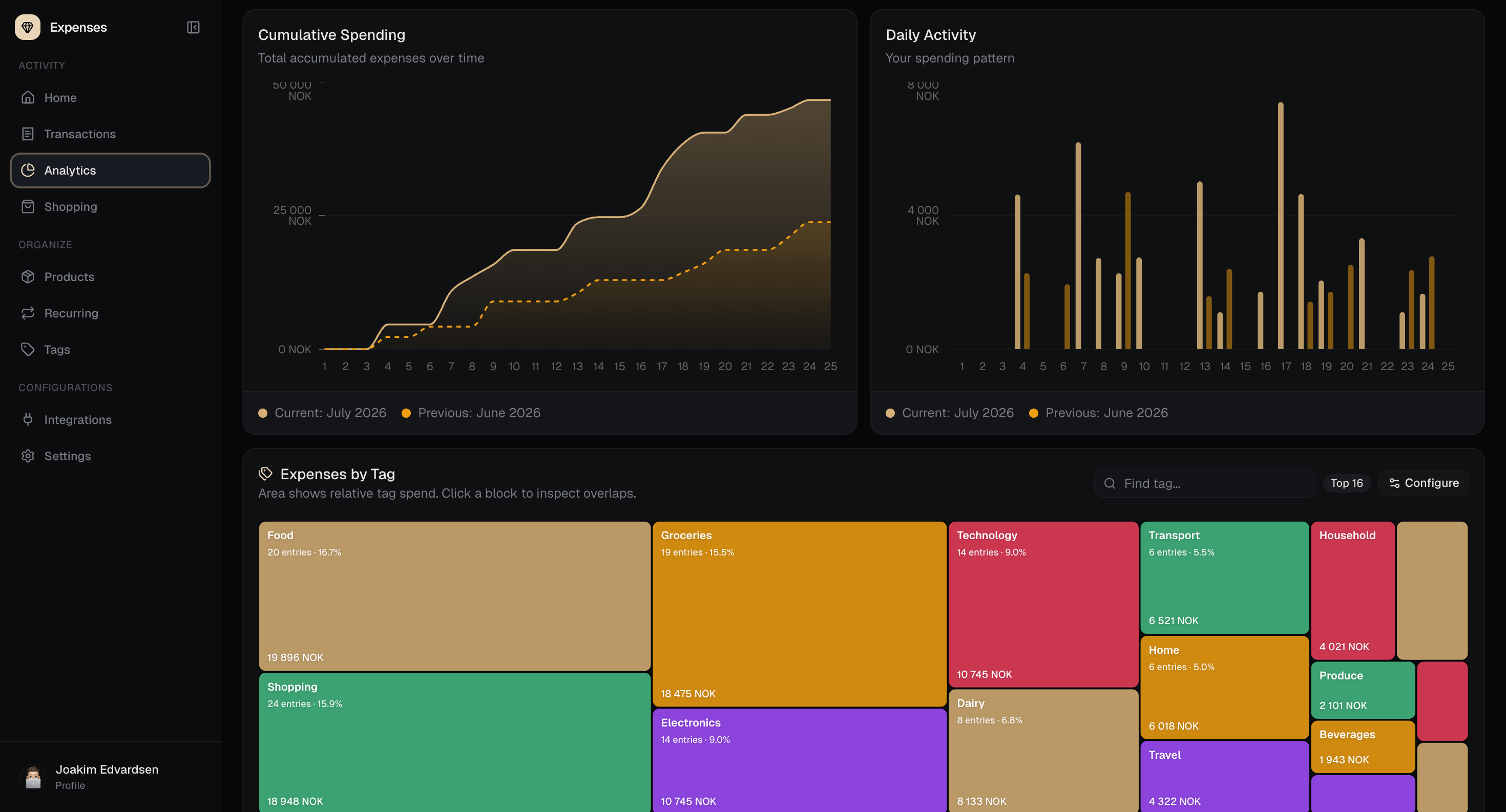Screen dimensions: 1506x812
Task: Click the Tags icon in sidebar
Action: (x=28, y=349)
